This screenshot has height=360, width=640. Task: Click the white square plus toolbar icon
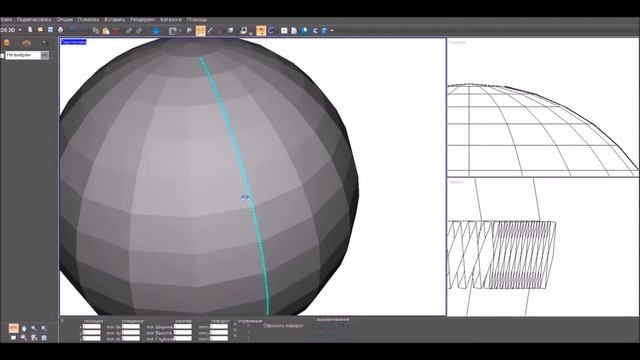pyautogui.click(x=284, y=31)
